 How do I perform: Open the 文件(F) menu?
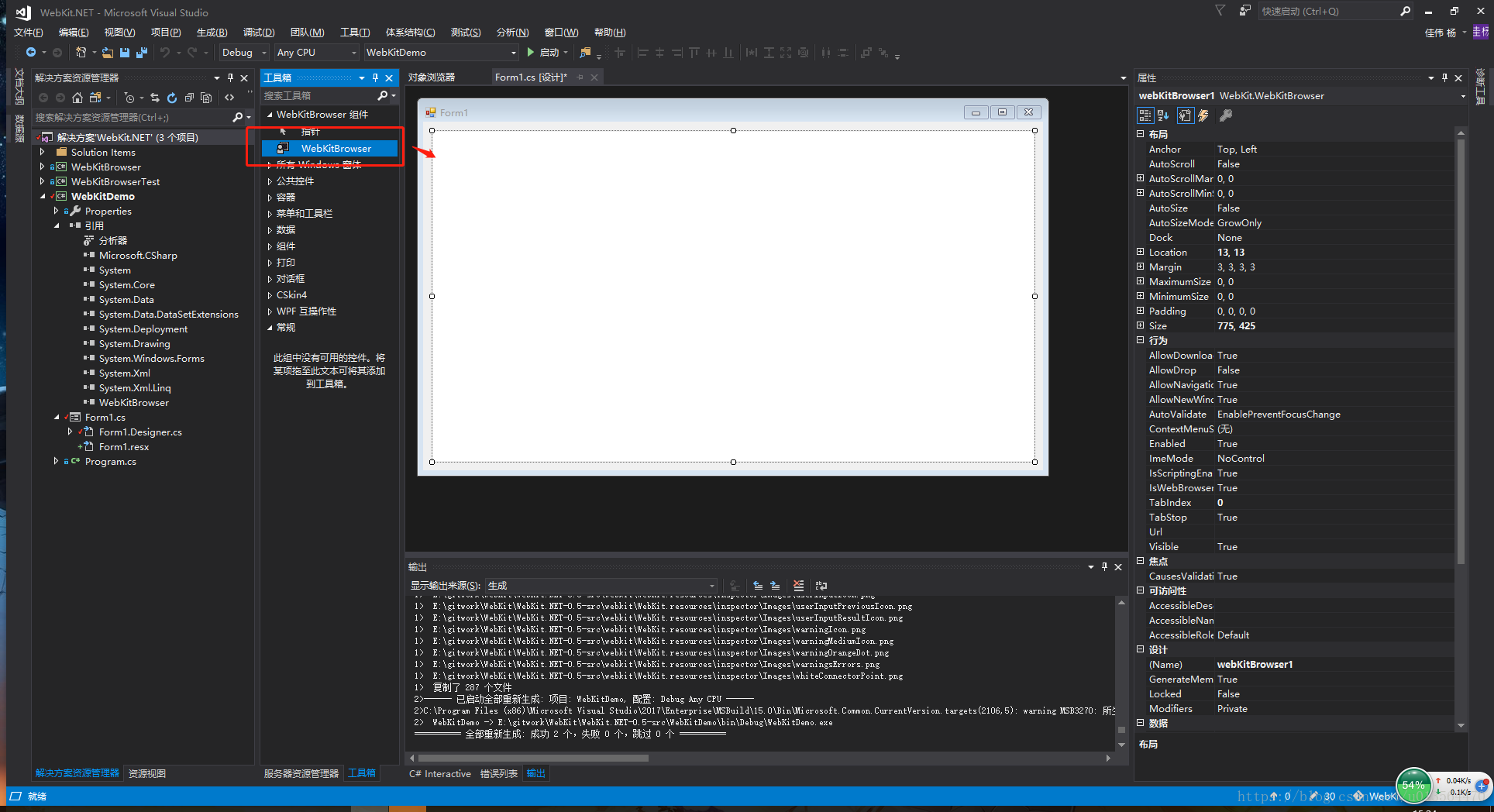pos(29,33)
